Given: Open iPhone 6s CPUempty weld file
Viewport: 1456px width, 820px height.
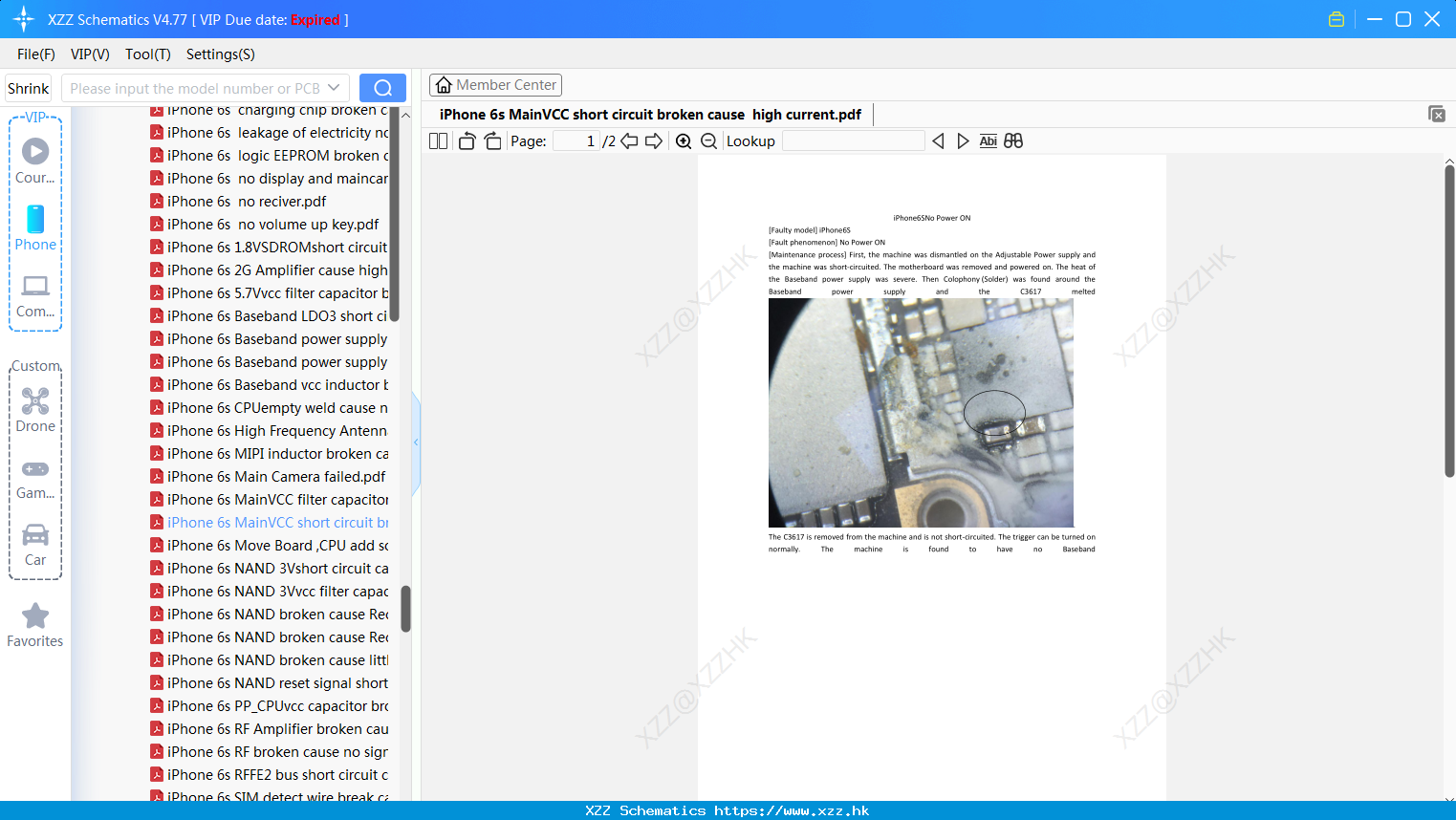Looking at the screenshot, I should click(270, 408).
